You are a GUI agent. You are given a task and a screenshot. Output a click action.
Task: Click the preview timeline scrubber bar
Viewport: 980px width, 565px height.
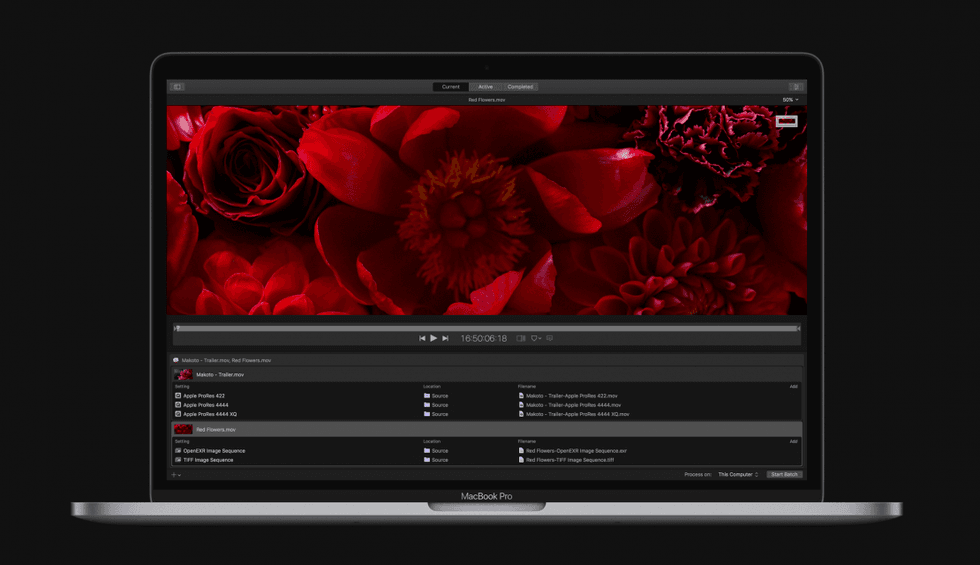tap(487, 328)
